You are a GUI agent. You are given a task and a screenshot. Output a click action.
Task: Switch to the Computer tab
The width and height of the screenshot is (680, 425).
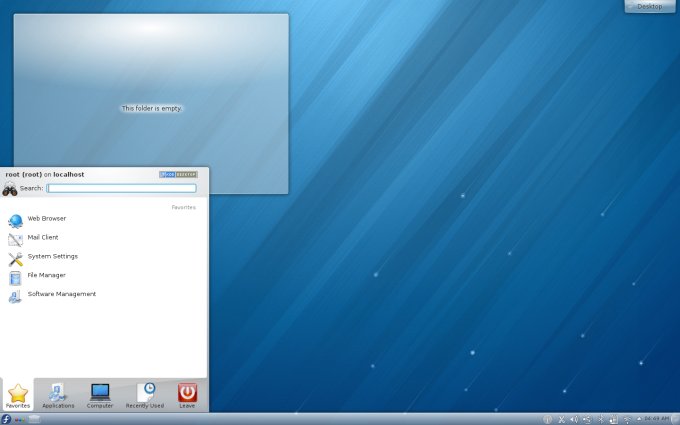(100, 396)
